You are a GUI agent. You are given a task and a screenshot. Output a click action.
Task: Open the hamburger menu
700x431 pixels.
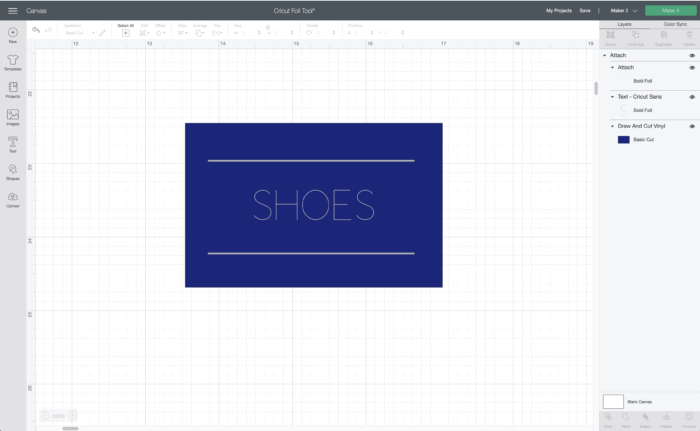pyautogui.click(x=12, y=10)
